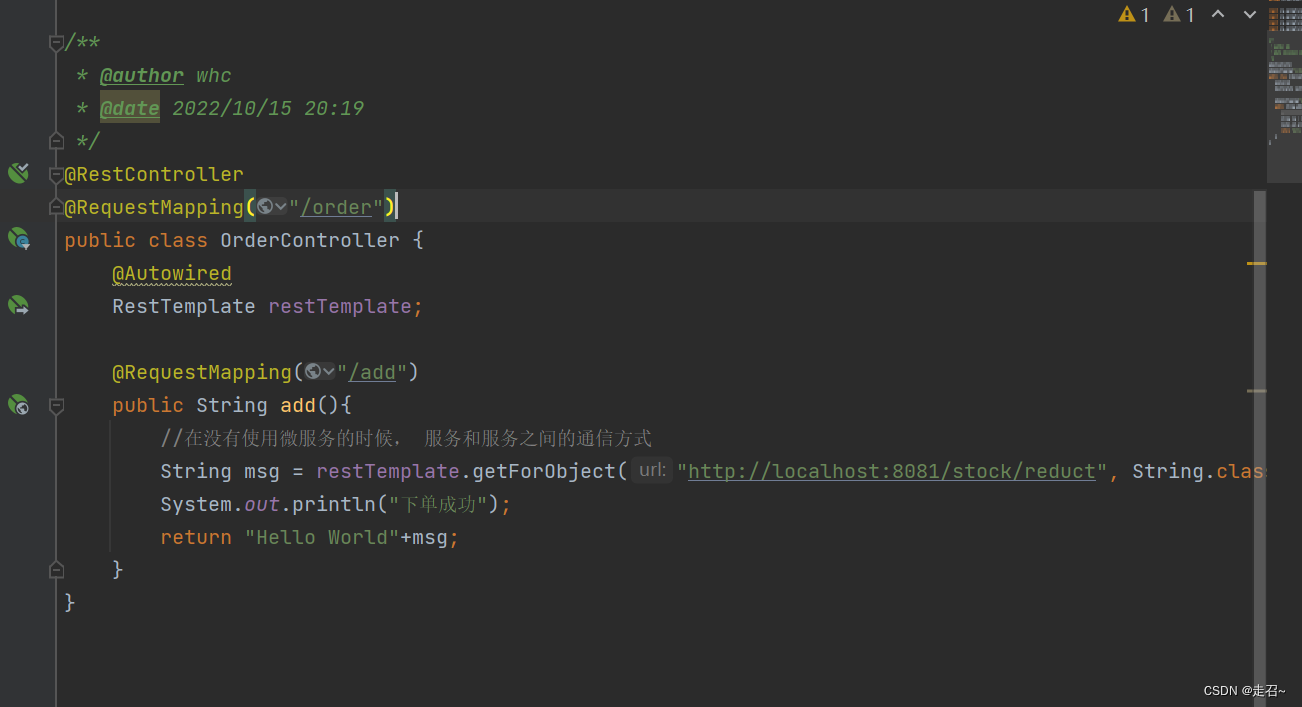Screen dimensions: 1302x707
Task: Click the "/order" mapping path link
Action: click(336, 207)
